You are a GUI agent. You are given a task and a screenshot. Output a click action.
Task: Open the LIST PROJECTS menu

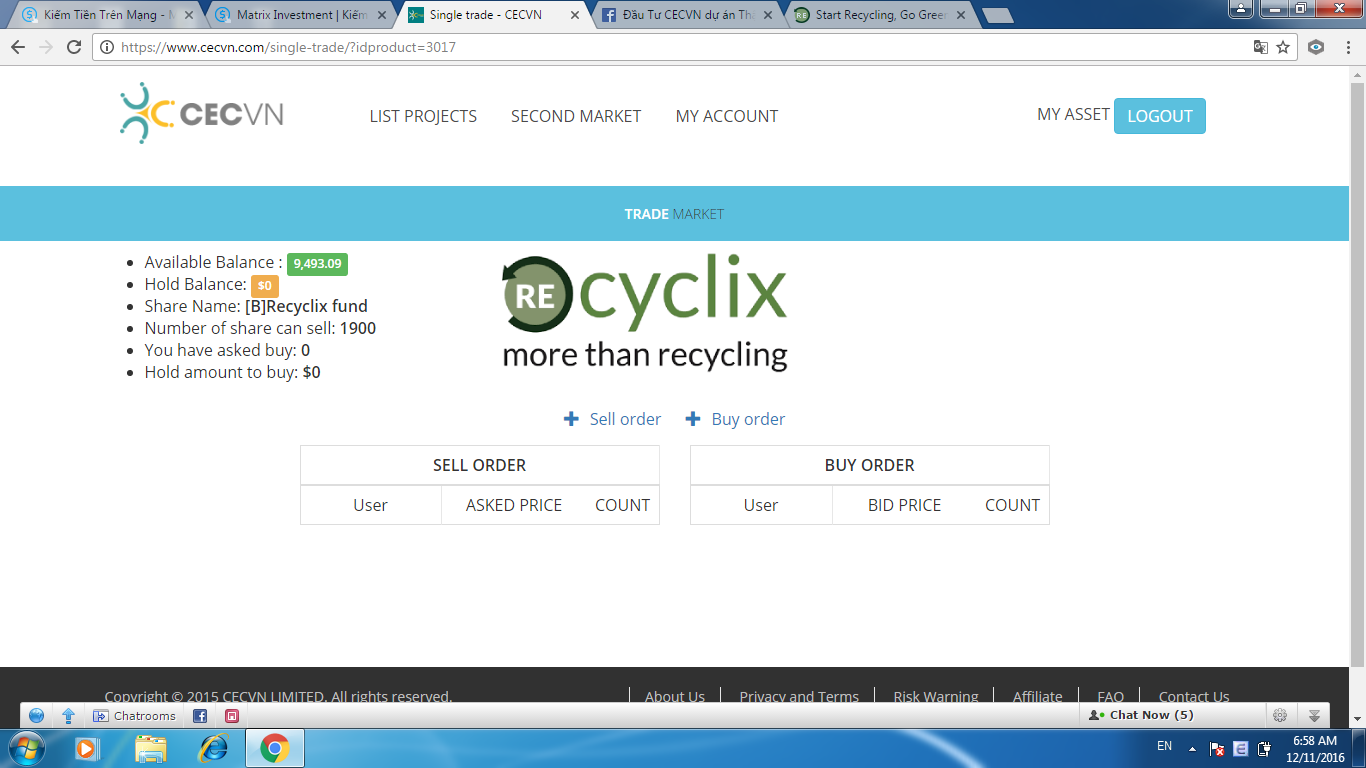(x=423, y=116)
